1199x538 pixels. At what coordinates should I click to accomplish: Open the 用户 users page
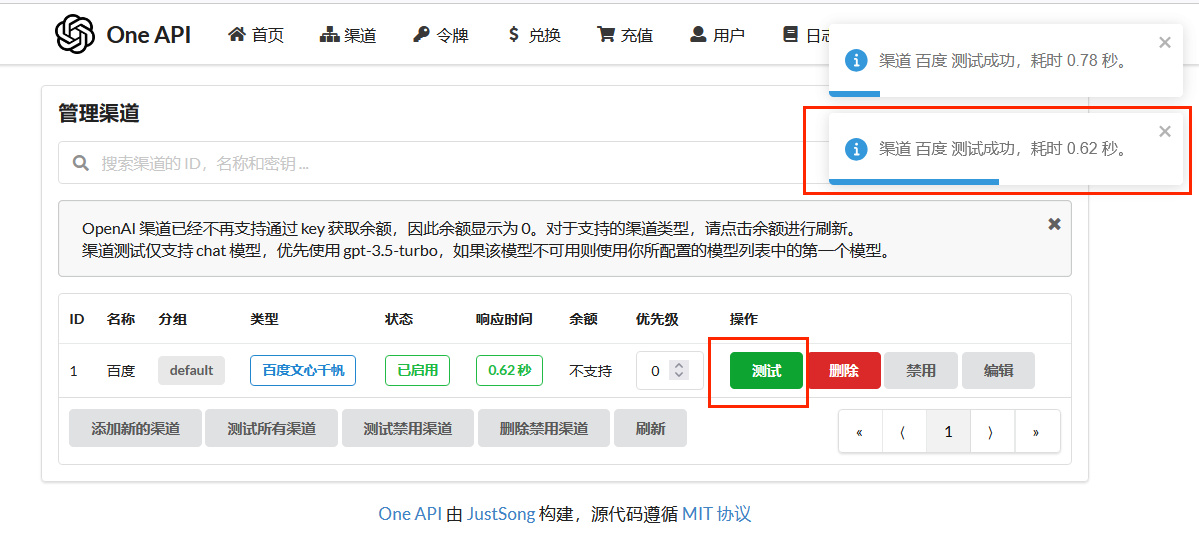(717, 35)
